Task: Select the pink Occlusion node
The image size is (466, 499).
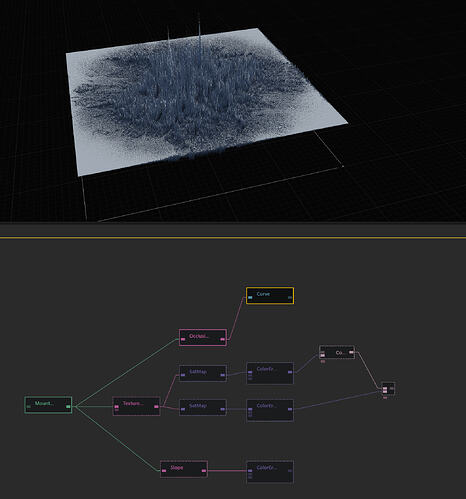Action: click(x=203, y=337)
